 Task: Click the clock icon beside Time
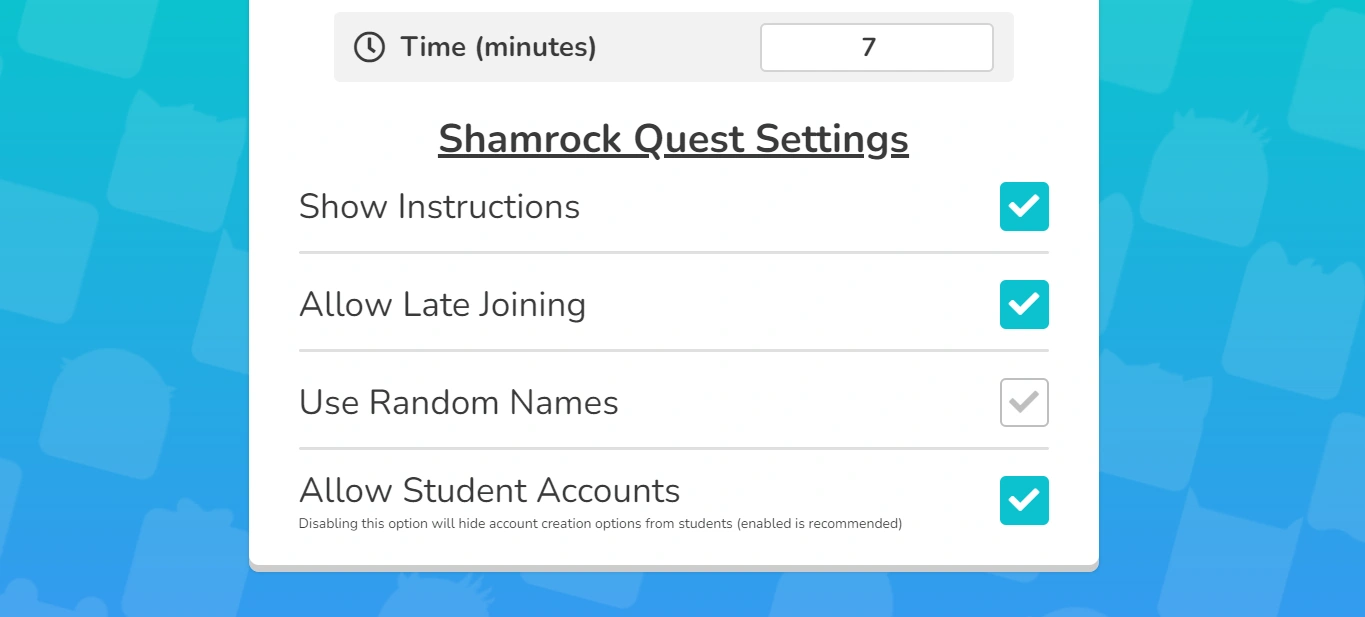coord(369,47)
